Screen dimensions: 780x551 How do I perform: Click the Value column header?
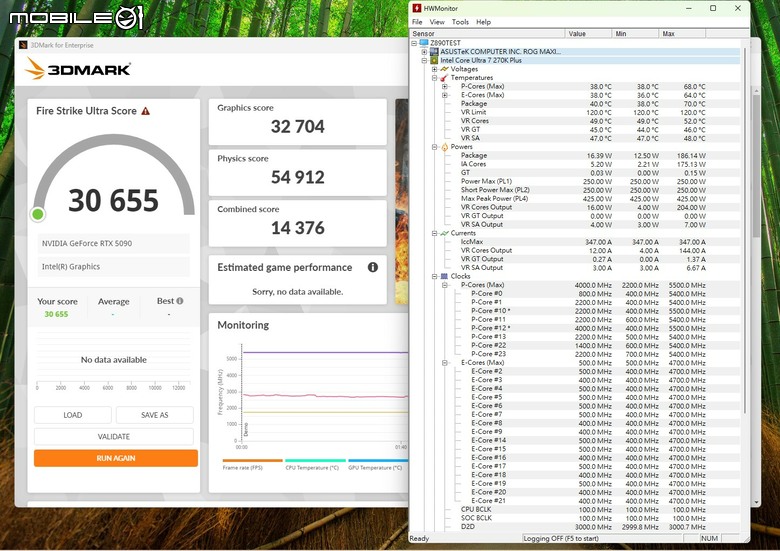[588, 33]
